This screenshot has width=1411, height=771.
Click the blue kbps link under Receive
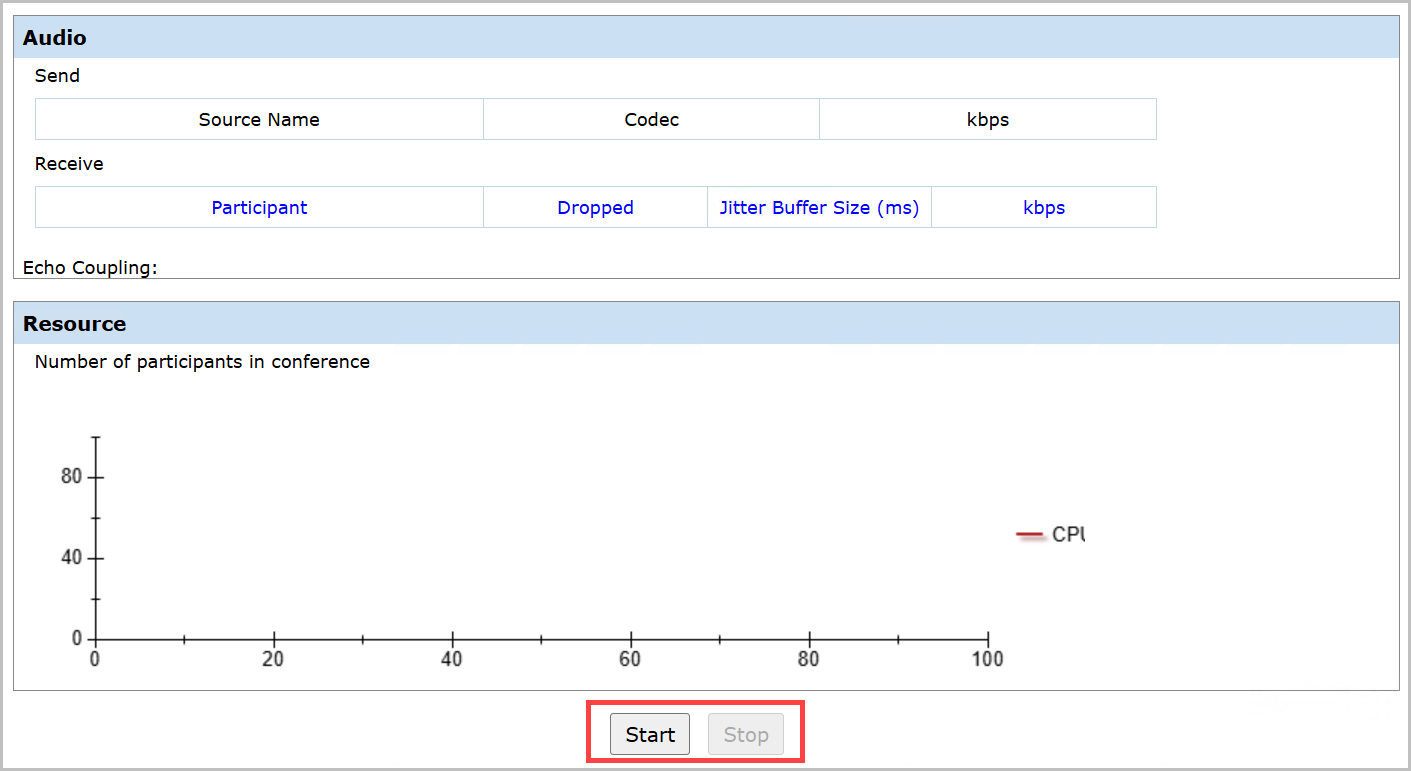(x=1044, y=208)
